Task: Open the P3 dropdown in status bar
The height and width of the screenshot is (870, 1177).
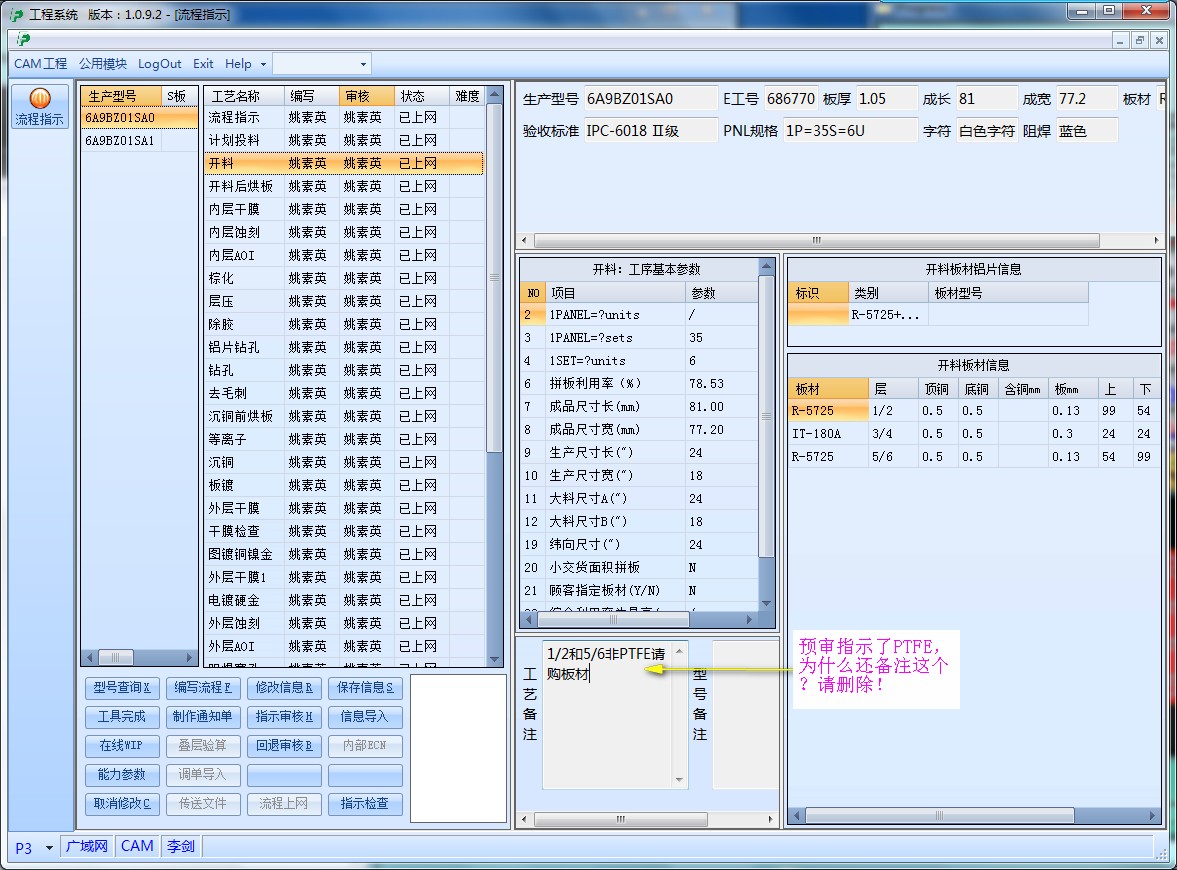Action: [x=50, y=847]
